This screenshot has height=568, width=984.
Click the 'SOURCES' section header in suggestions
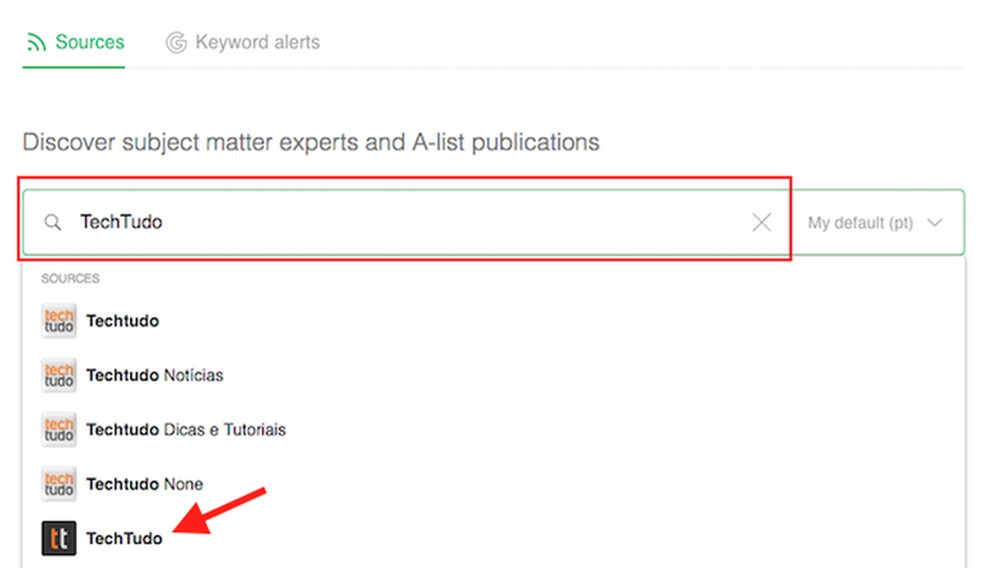pos(70,278)
